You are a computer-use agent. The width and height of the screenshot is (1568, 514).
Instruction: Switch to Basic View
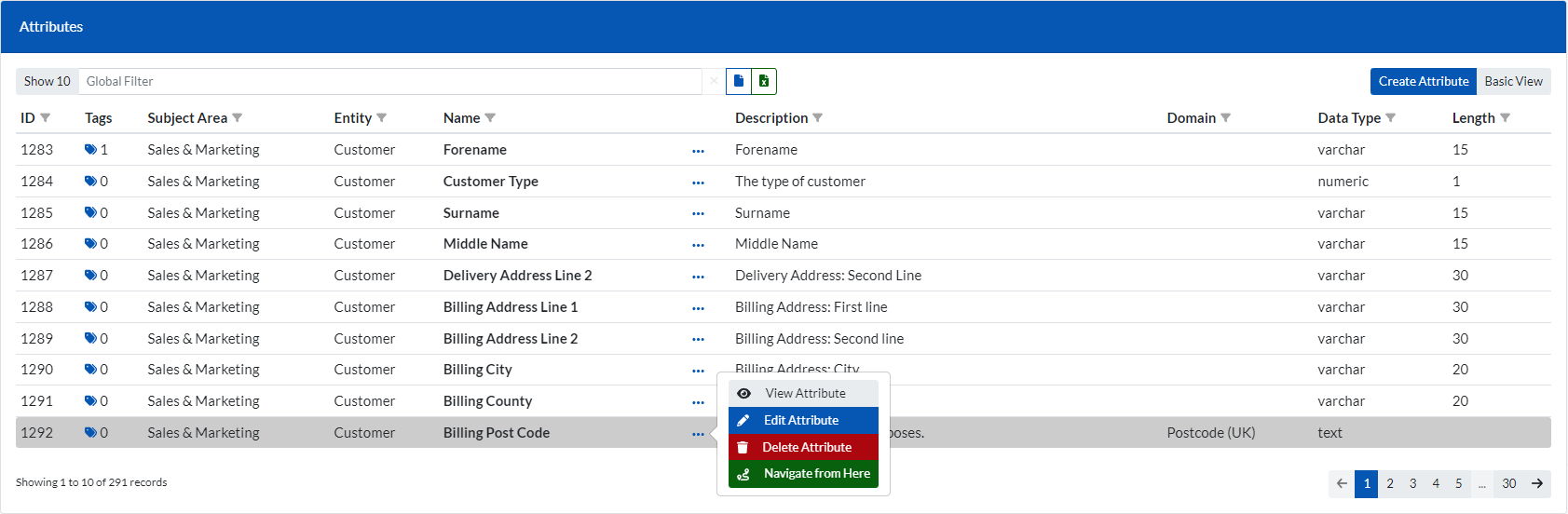point(1513,81)
